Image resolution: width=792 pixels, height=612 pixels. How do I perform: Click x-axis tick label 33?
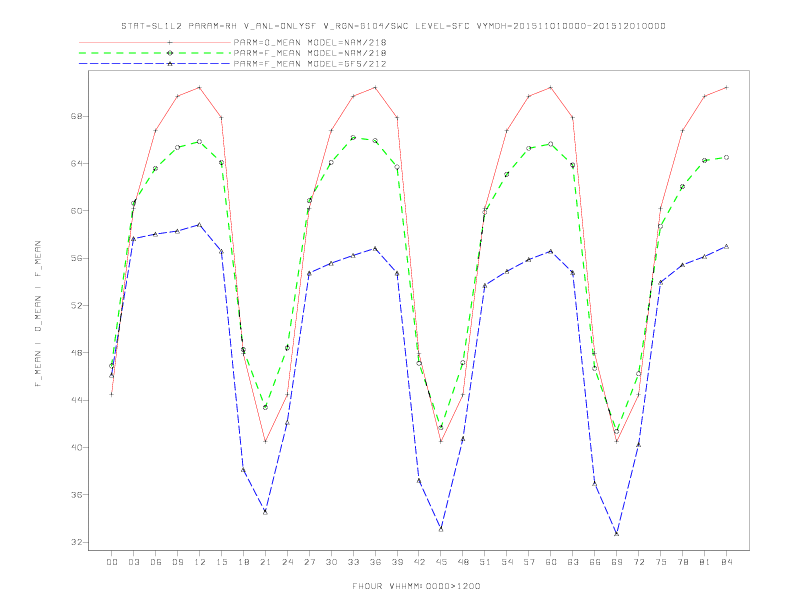353,562
